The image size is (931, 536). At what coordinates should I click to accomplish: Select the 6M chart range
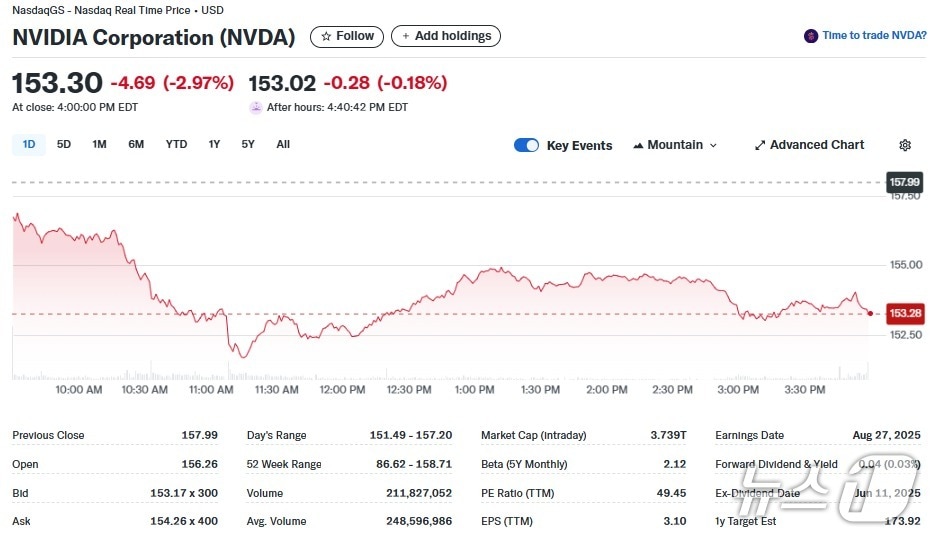click(136, 144)
